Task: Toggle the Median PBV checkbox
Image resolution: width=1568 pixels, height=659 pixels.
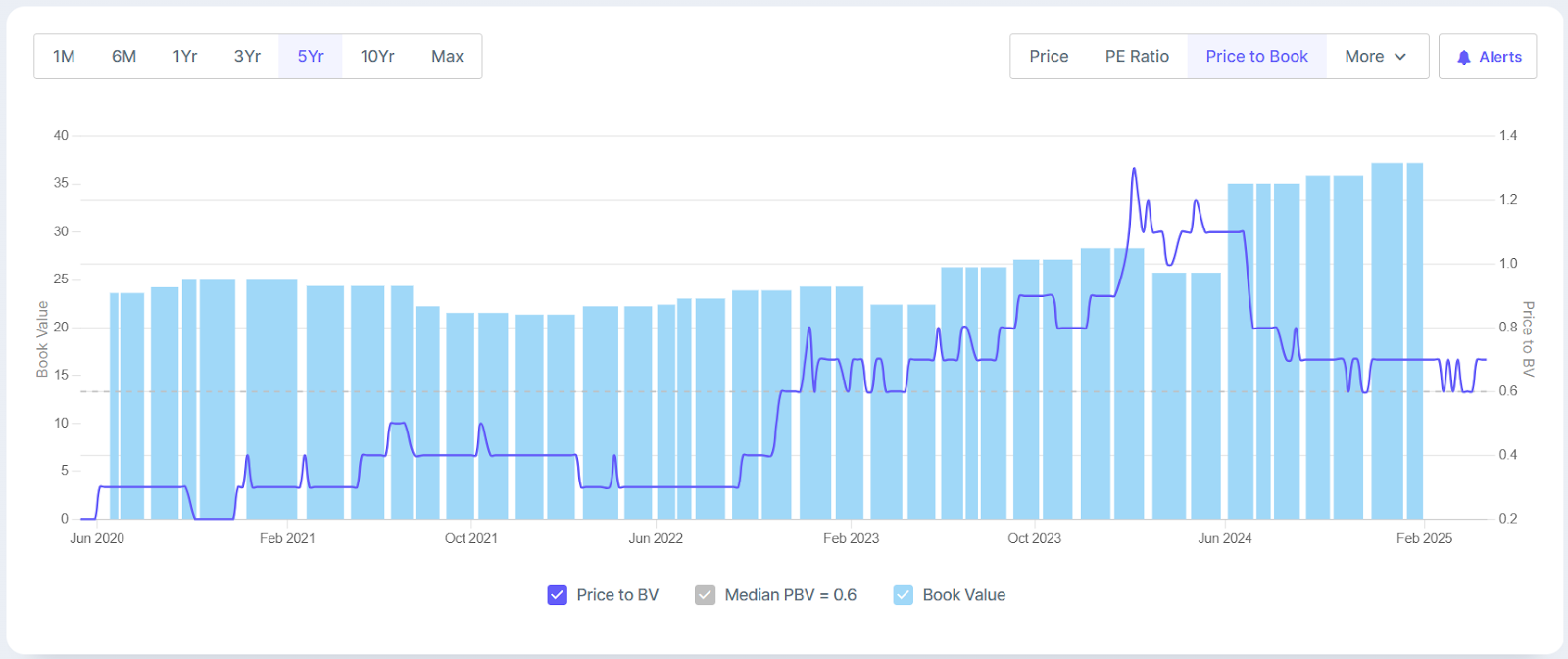Action: click(705, 595)
